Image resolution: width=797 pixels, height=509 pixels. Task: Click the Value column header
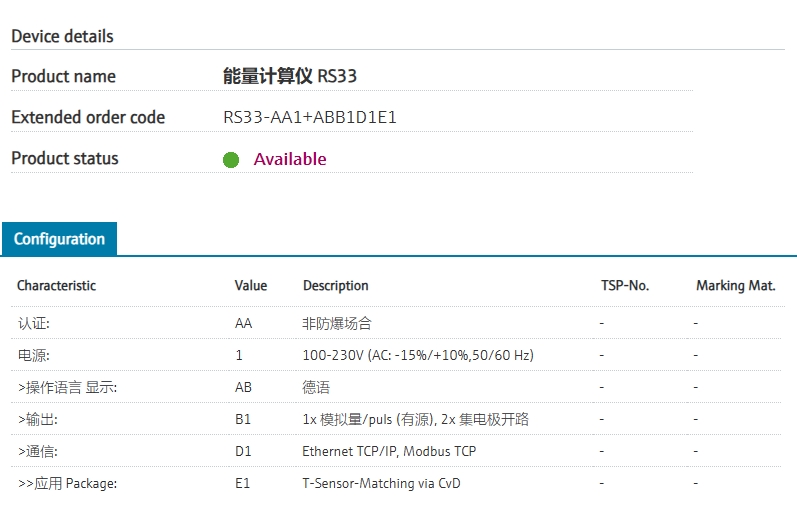click(x=251, y=285)
